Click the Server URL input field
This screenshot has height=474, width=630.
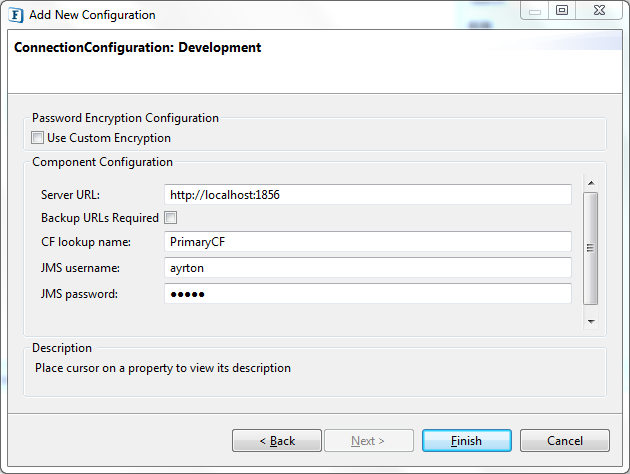[368, 195]
